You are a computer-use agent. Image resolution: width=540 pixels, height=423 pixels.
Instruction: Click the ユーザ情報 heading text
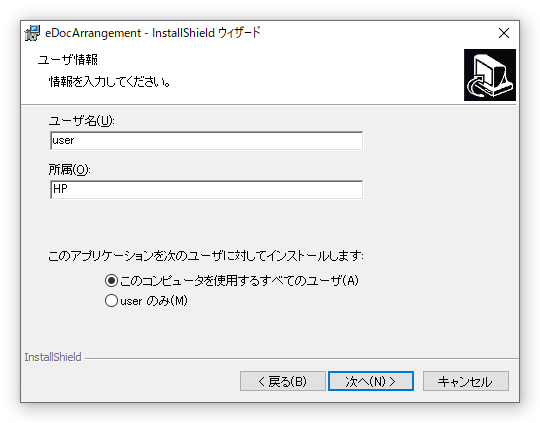(x=68, y=60)
